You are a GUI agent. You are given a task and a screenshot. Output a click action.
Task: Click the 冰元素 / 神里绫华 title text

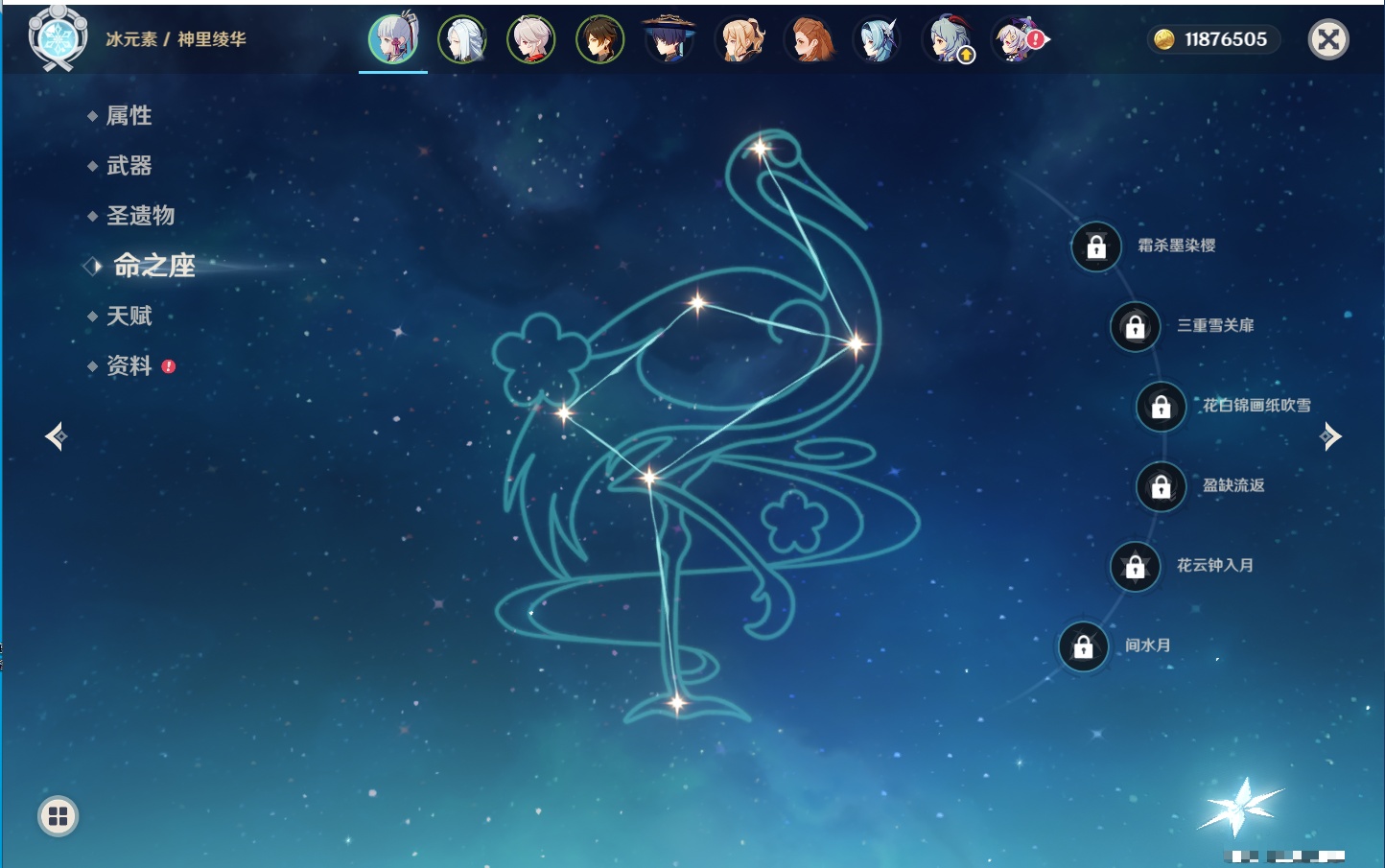coord(176,39)
